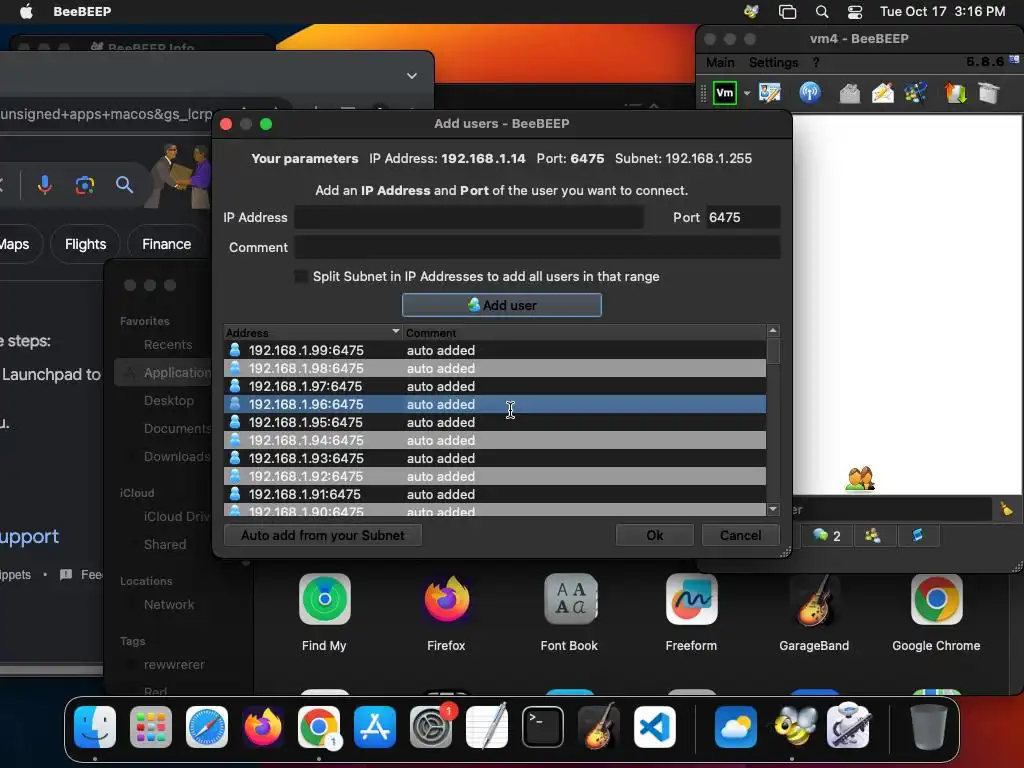
Task: Click Auto add from your Subnet button
Action: tap(323, 536)
